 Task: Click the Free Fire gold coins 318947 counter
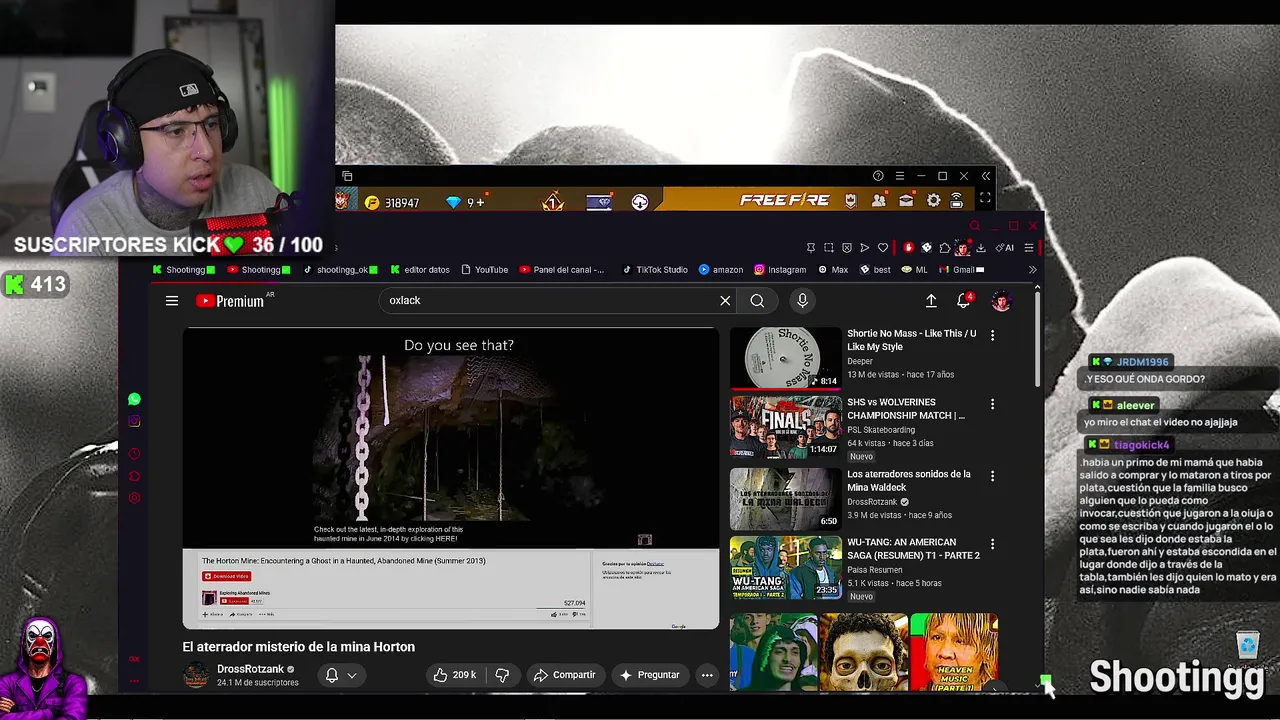(391, 202)
